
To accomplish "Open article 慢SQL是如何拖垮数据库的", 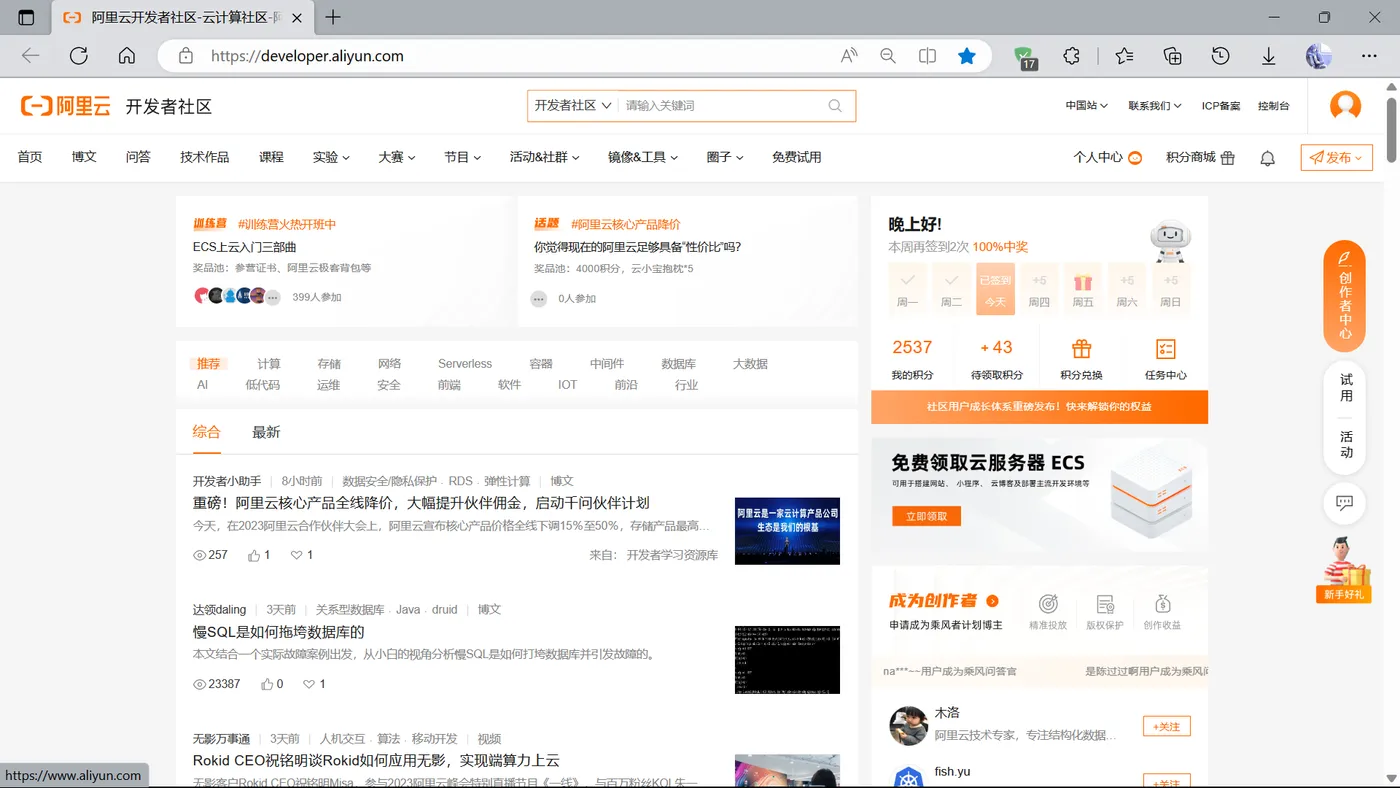I will click(x=279, y=632).
